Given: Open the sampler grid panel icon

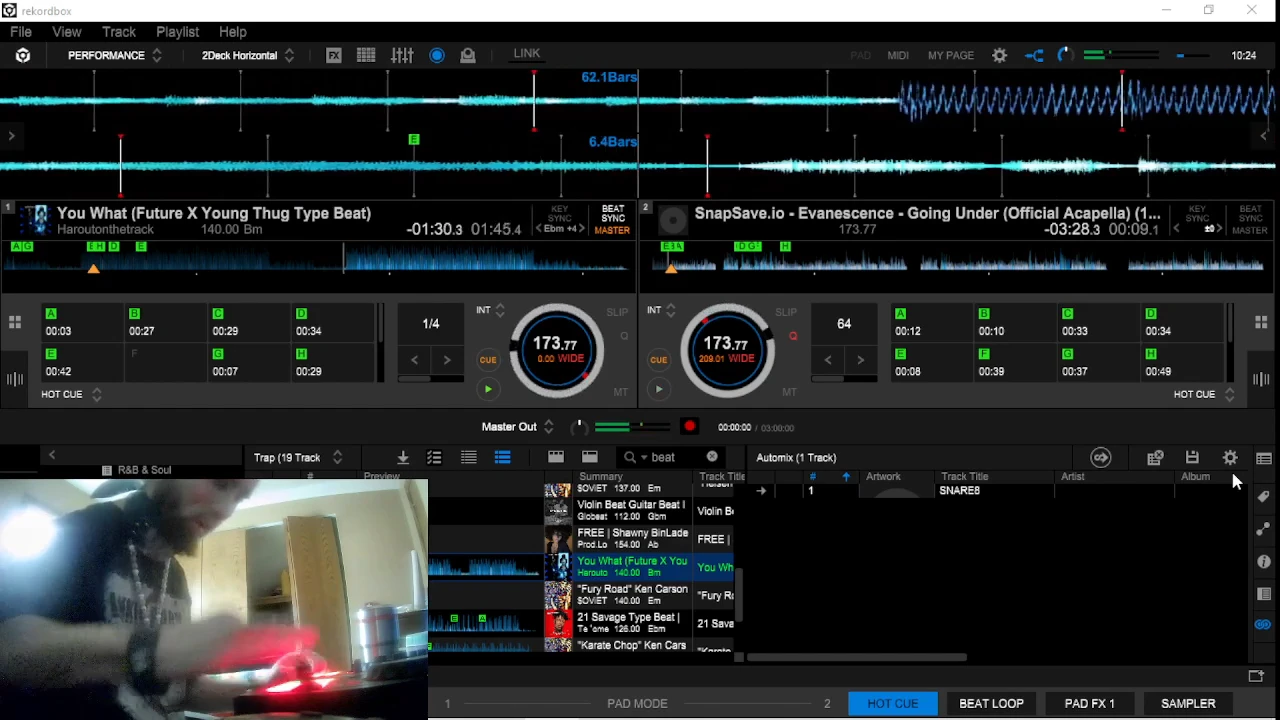Looking at the screenshot, I should point(366,55).
